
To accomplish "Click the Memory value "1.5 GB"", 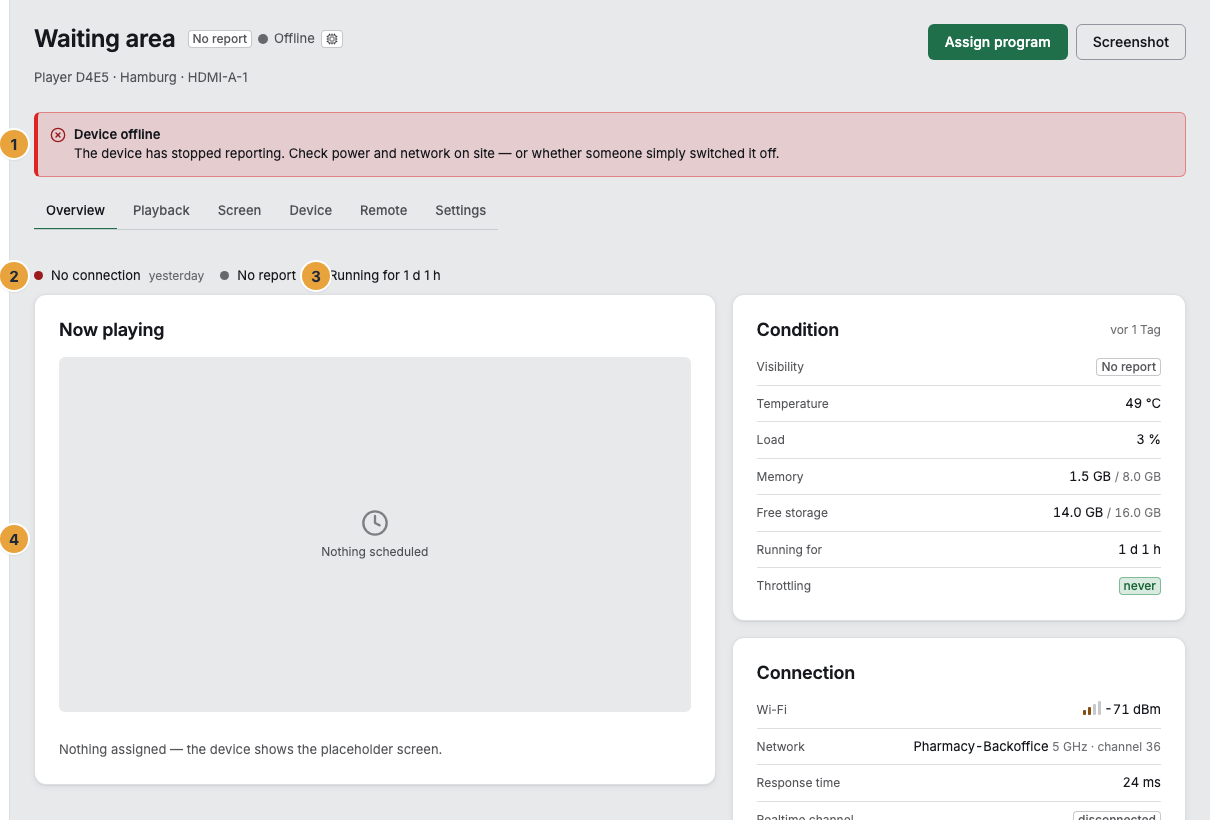I will (1090, 477).
